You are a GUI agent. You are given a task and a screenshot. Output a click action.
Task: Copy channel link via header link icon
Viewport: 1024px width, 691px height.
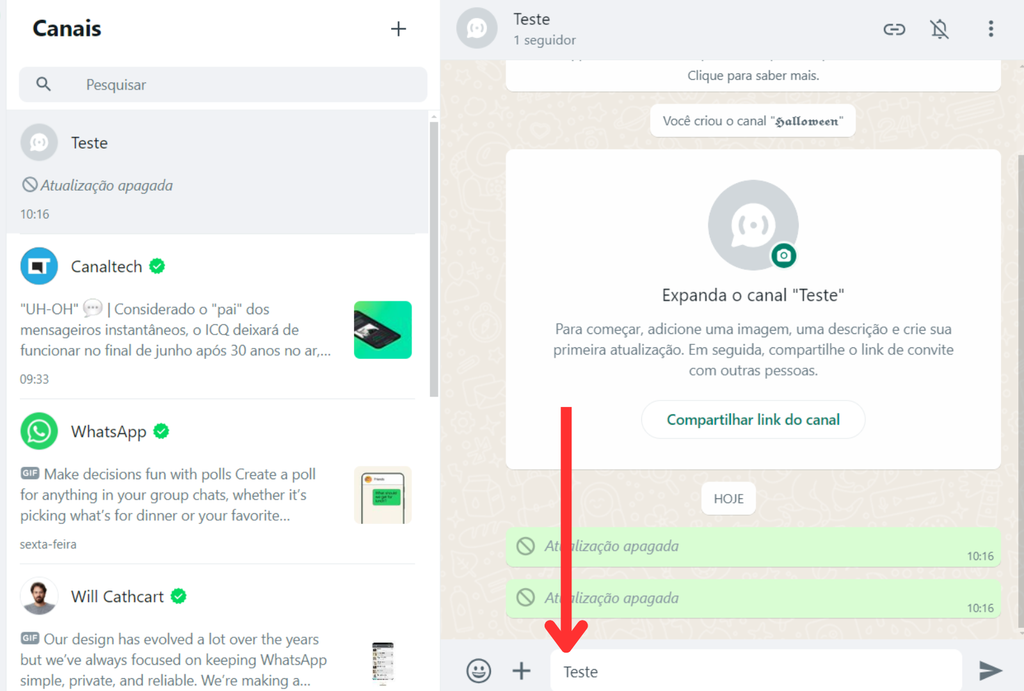894,29
